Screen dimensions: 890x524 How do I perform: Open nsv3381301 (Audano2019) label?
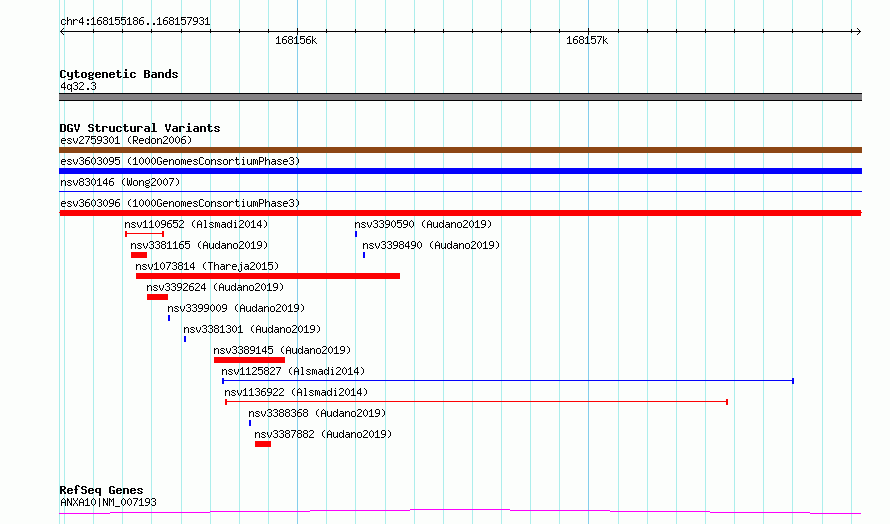click(x=252, y=329)
